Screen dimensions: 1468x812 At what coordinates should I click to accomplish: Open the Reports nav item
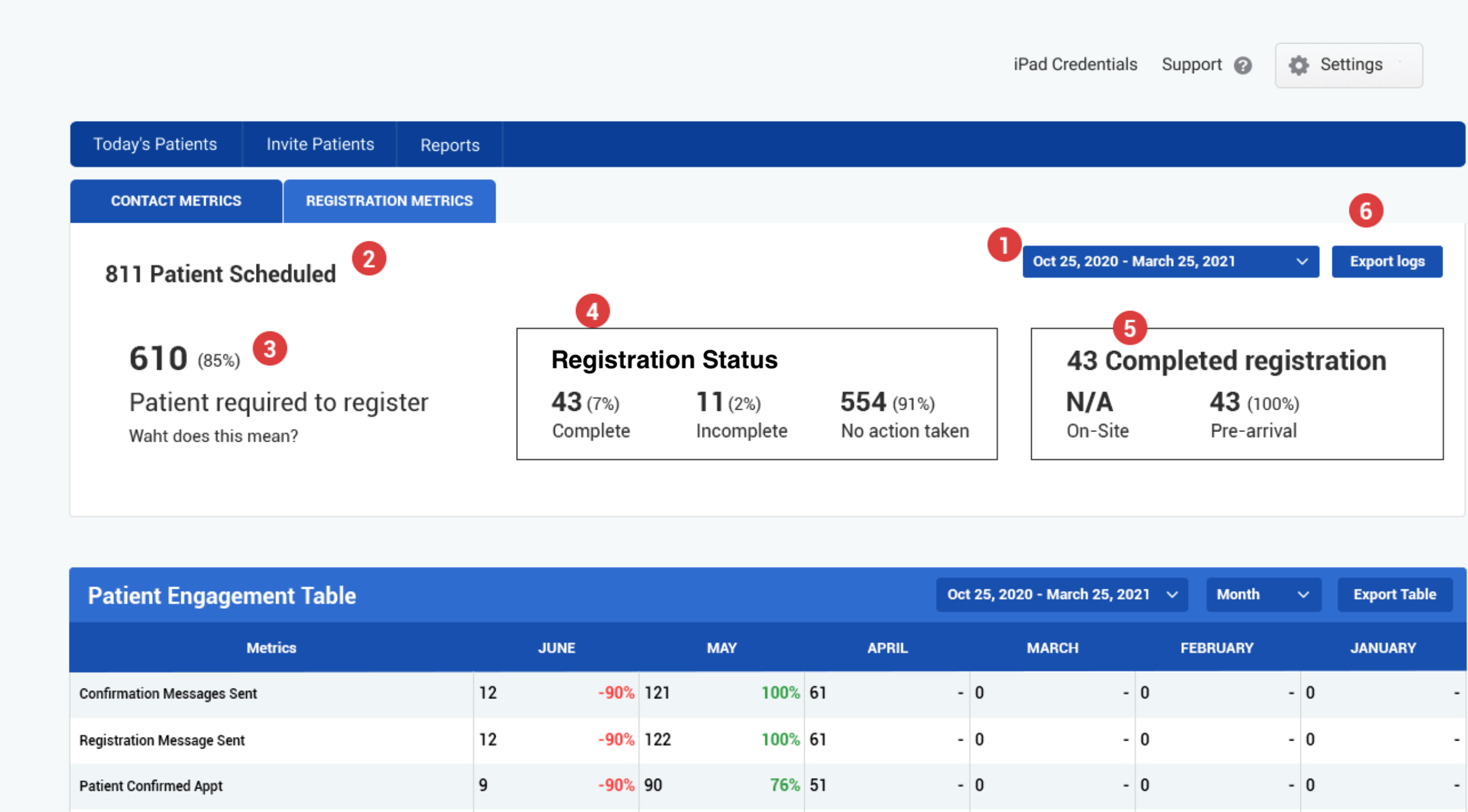click(450, 145)
